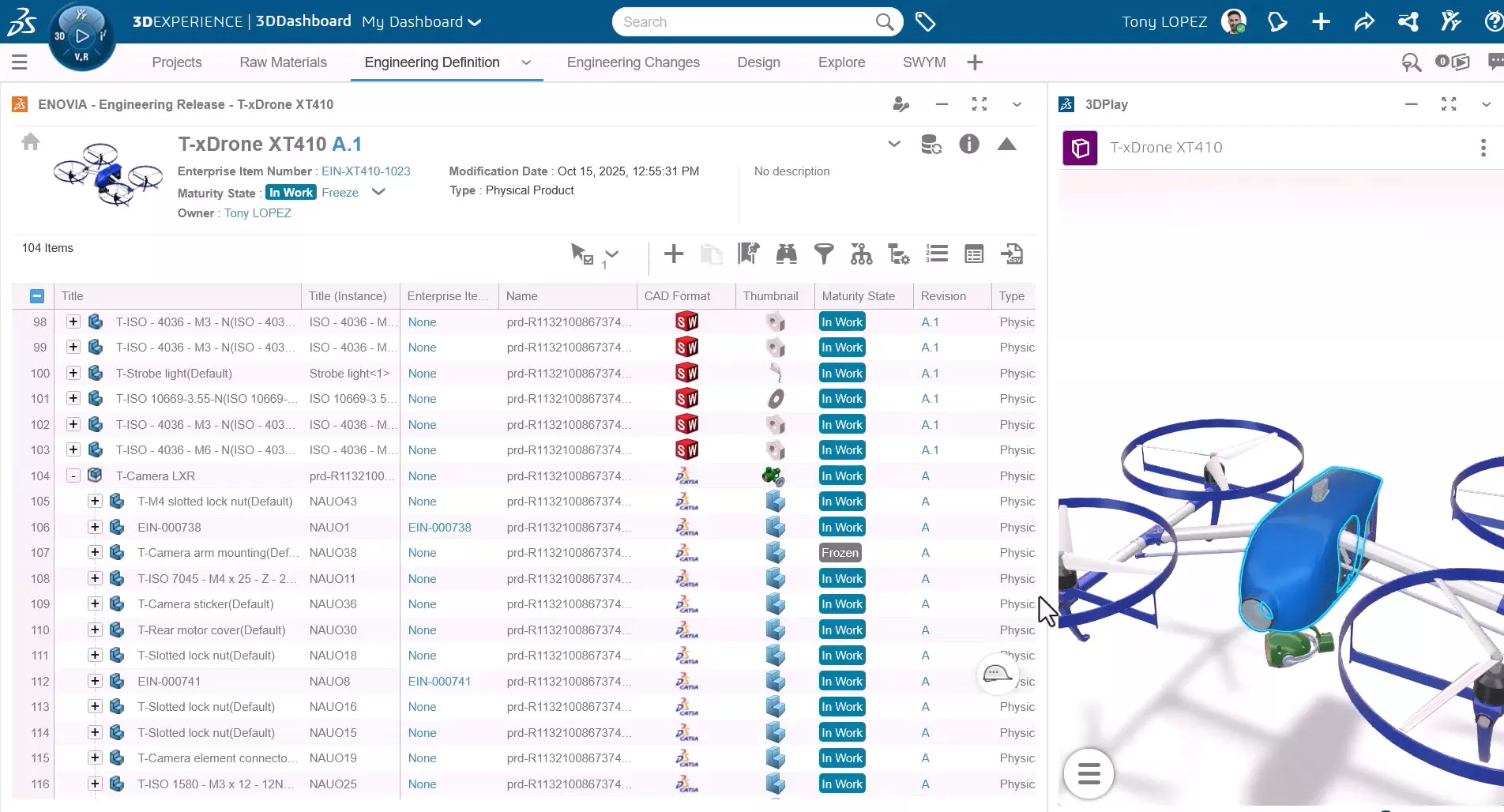Click the top Search input field

746,22
